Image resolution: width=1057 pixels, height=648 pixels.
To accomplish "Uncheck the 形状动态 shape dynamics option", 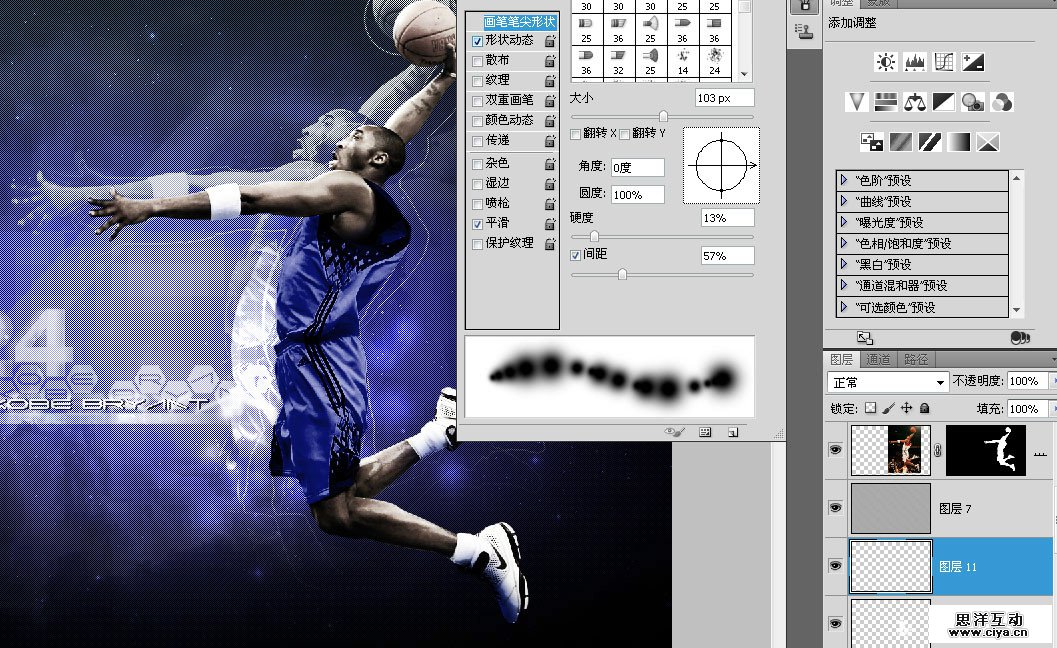I will [477, 41].
